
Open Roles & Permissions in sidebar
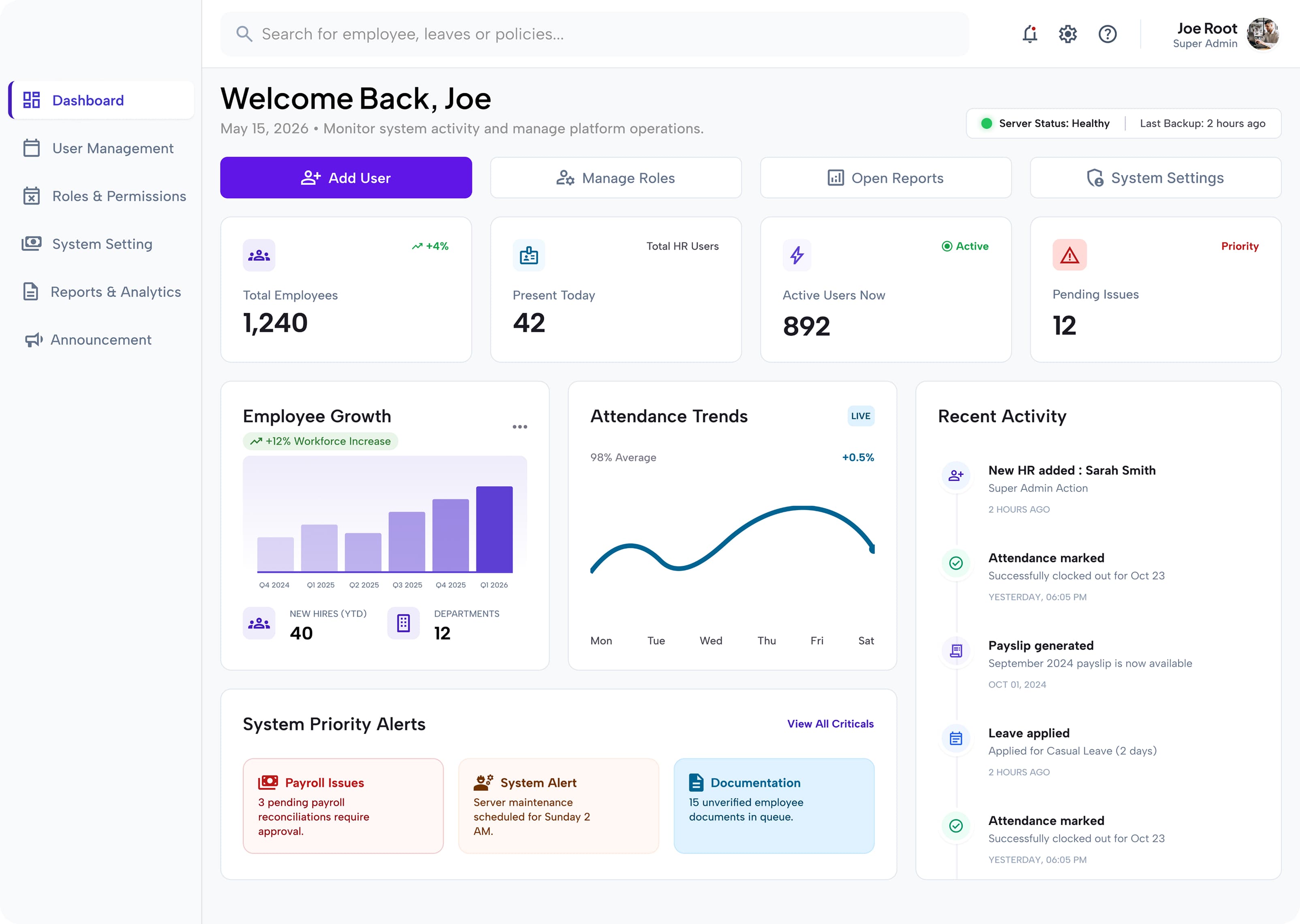click(101, 196)
